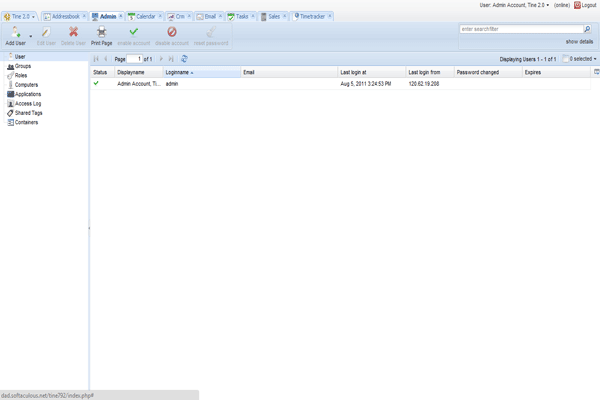The width and height of the screenshot is (600, 400).
Task: Open the grid column settings icon
Action: (x=596, y=73)
